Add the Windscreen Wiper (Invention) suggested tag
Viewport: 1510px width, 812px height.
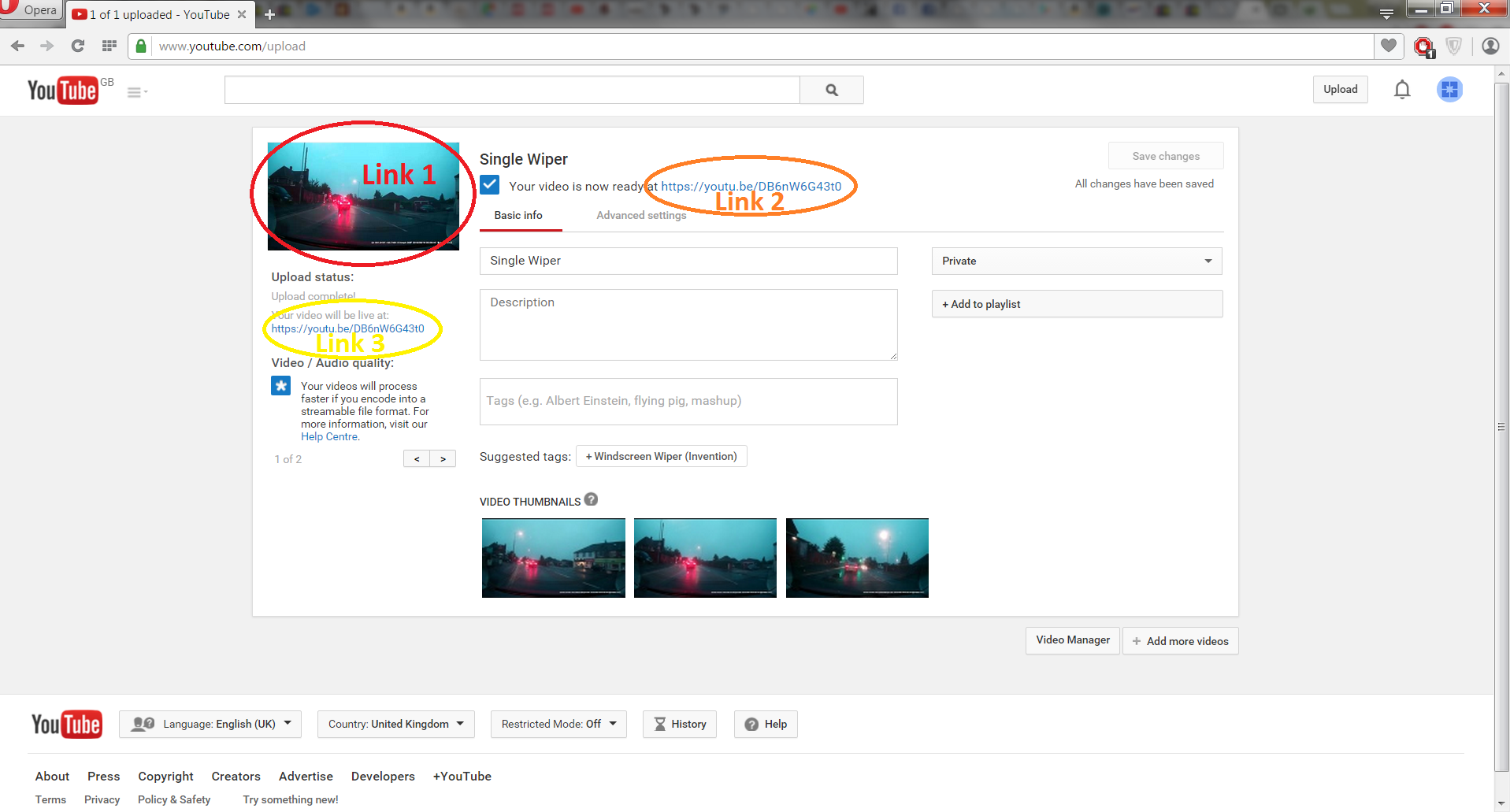[x=660, y=455]
